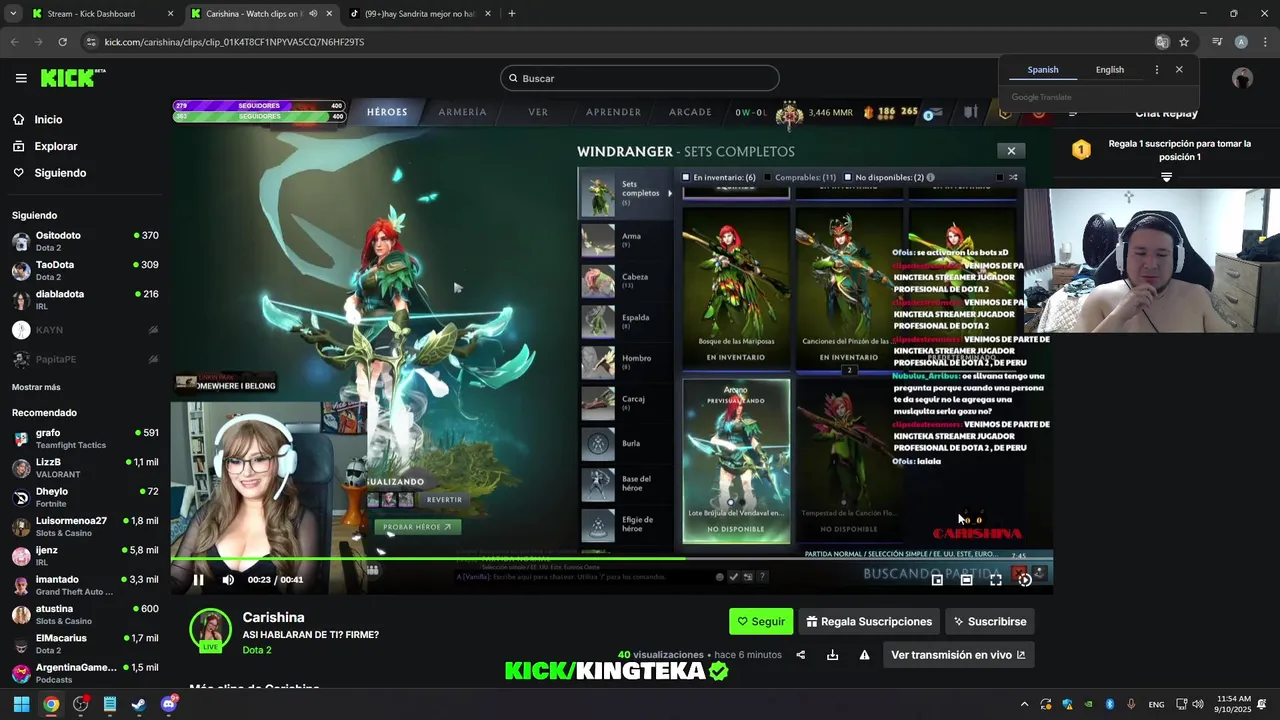The height and width of the screenshot is (720, 1280).
Task: Share the clip
Action: 800,655
